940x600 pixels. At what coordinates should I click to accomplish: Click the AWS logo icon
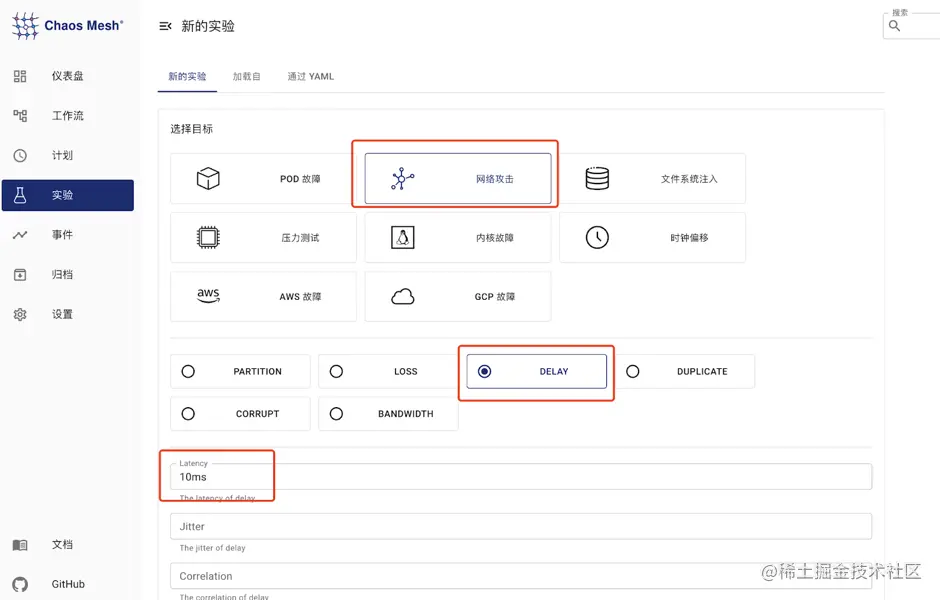pyautogui.click(x=208, y=296)
